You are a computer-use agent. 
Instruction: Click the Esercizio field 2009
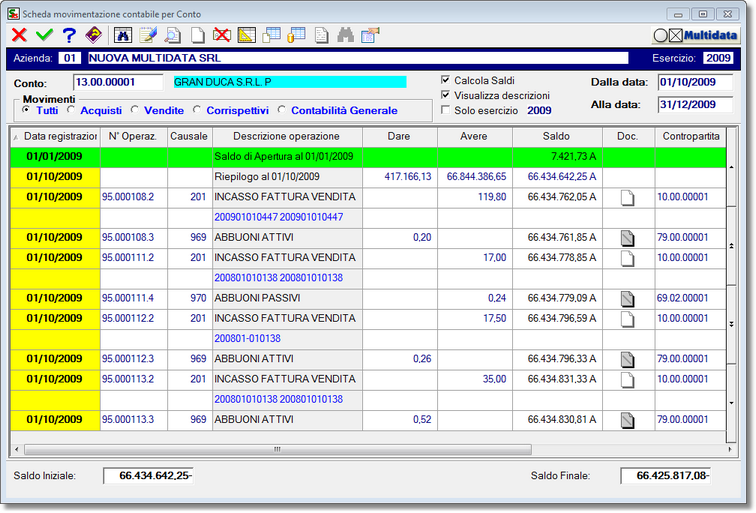pos(718,58)
